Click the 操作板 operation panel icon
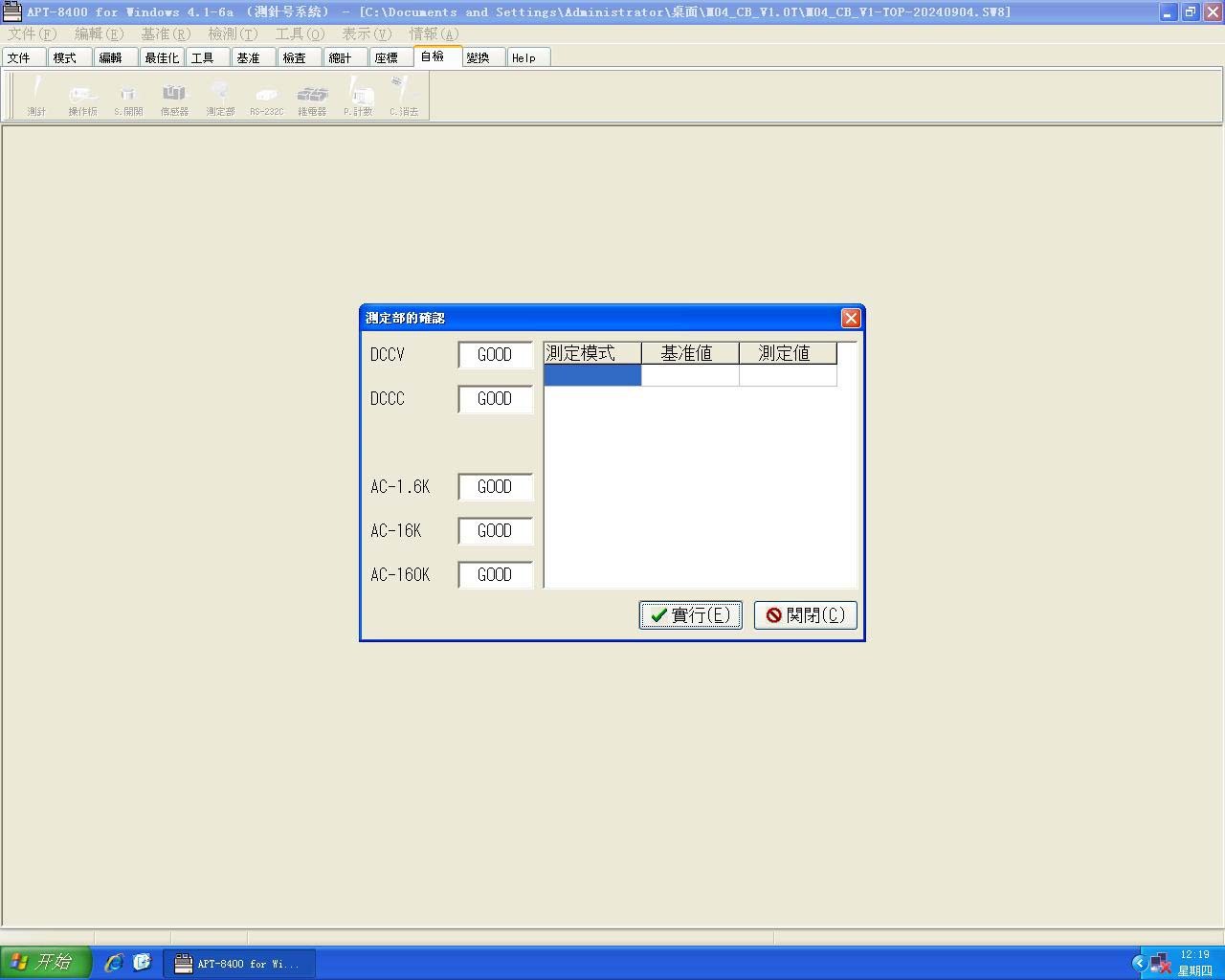This screenshot has height=980, width=1225. pyautogui.click(x=82, y=97)
